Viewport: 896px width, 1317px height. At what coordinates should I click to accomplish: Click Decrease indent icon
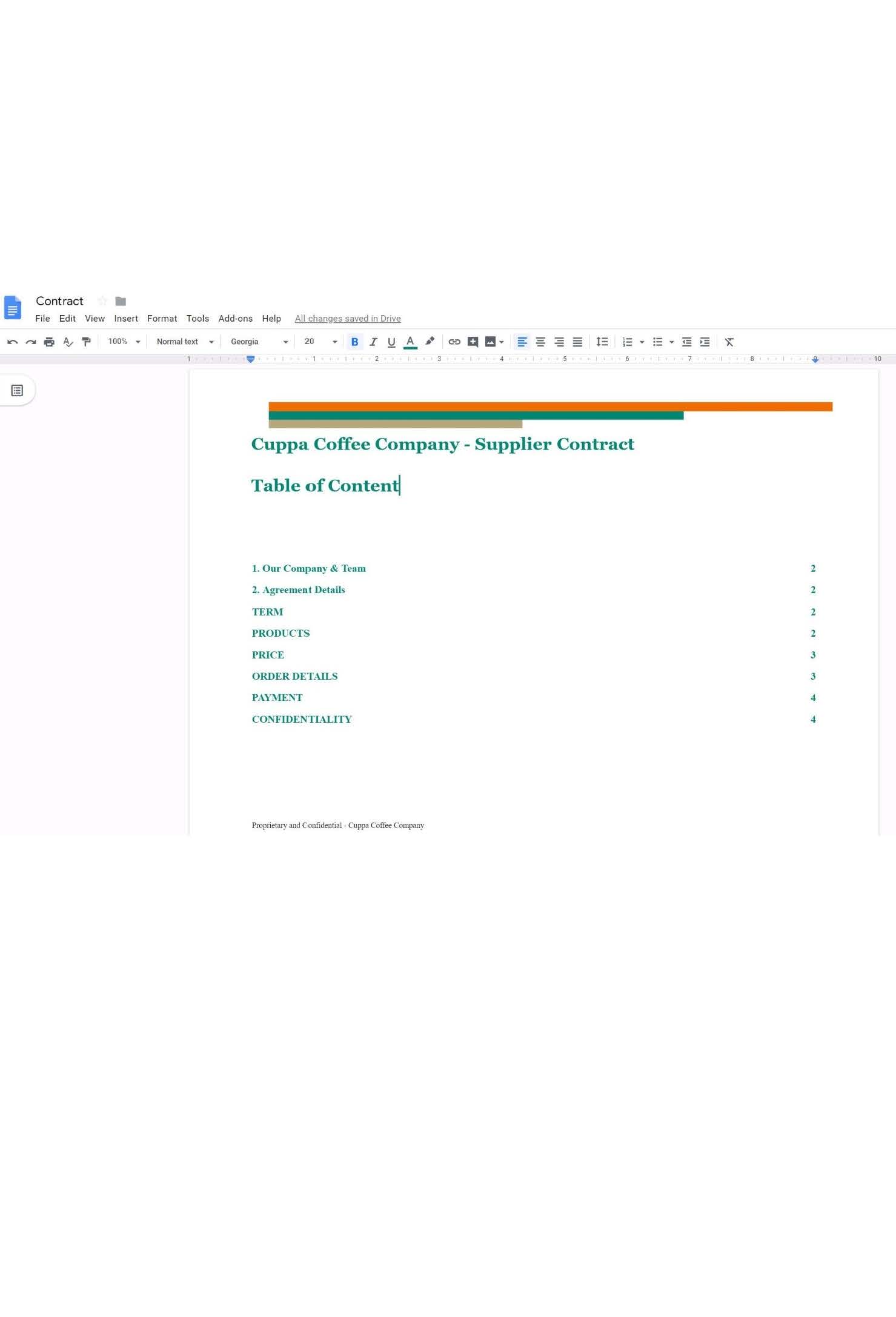point(686,342)
